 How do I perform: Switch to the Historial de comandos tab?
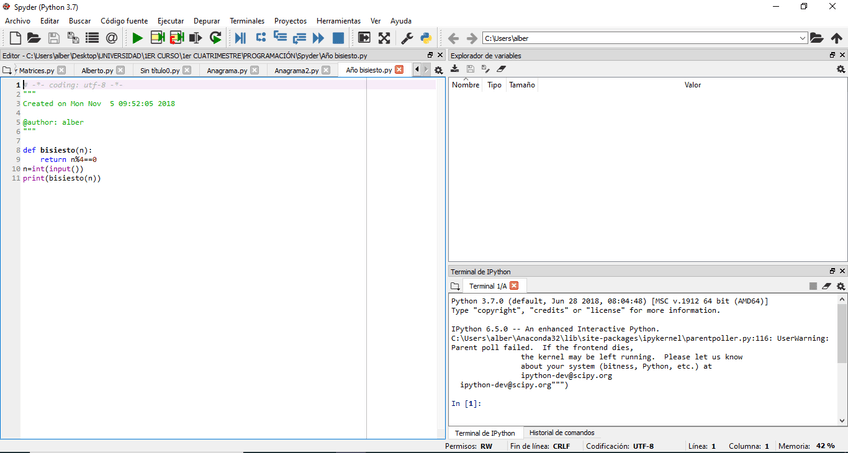[562, 433]
